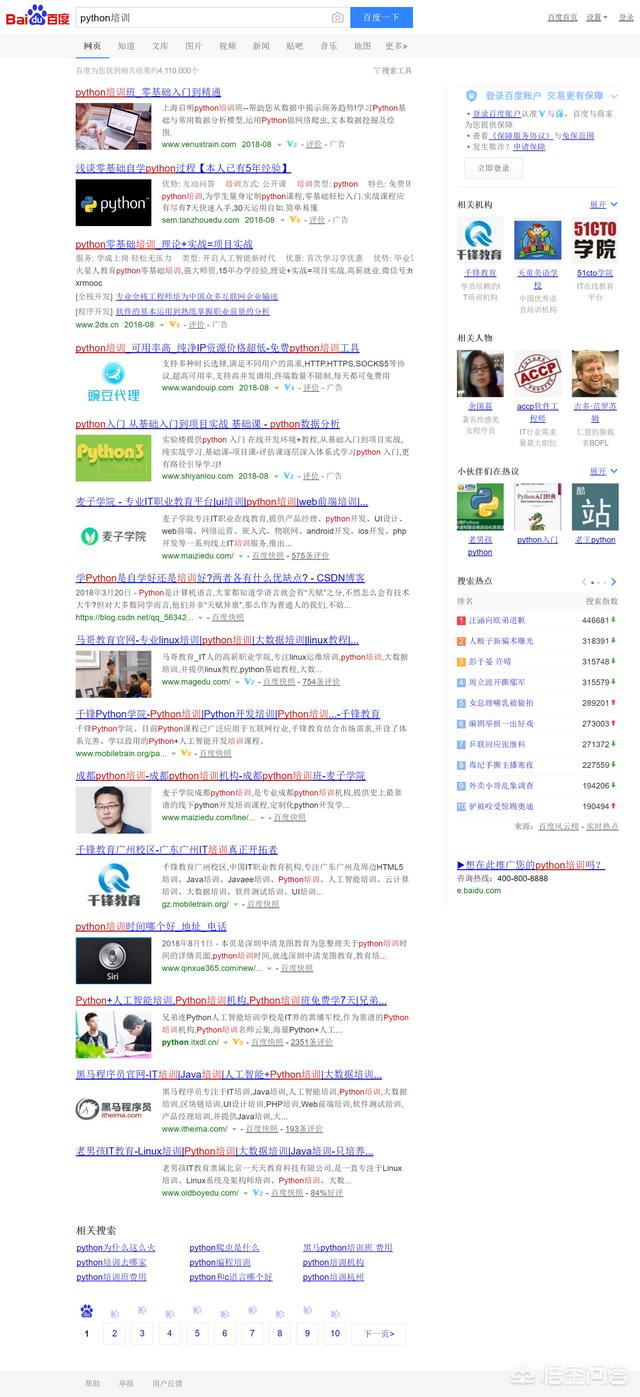
Task: Click V3 credit badge of tanzhouedu result
Action: [297, 220]
